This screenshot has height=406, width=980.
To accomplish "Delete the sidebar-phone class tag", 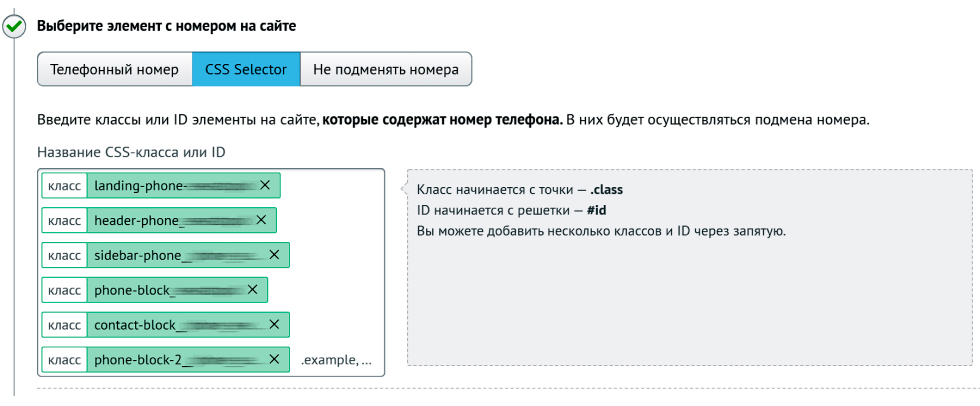I will pyautogui.click(x=274, y=255).
